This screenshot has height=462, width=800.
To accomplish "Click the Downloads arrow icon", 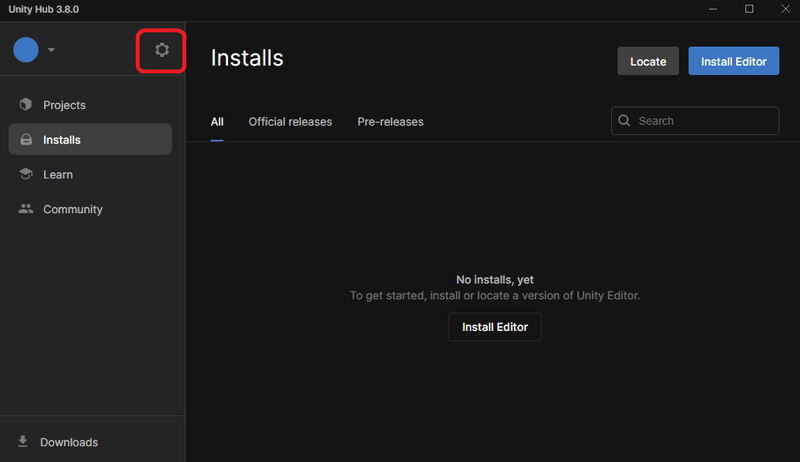I will [x=22, y=442].
